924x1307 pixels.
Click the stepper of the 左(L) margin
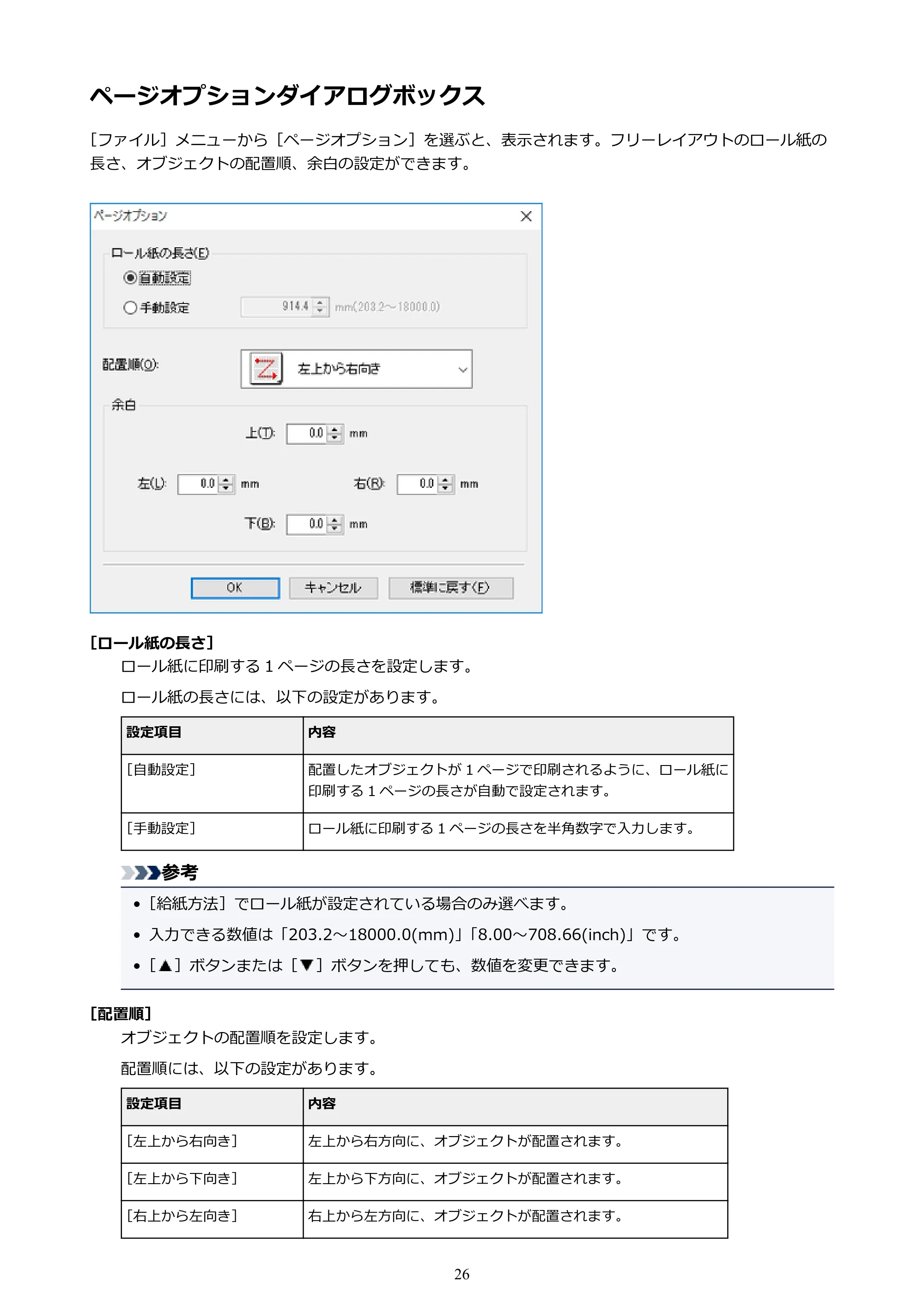pos(226,484)
